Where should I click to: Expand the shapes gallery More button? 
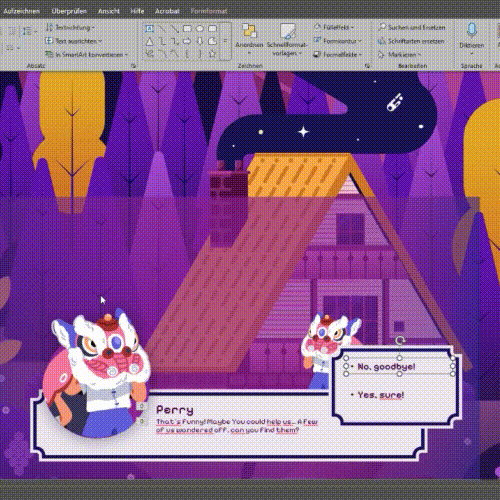[x=225, y=41]
